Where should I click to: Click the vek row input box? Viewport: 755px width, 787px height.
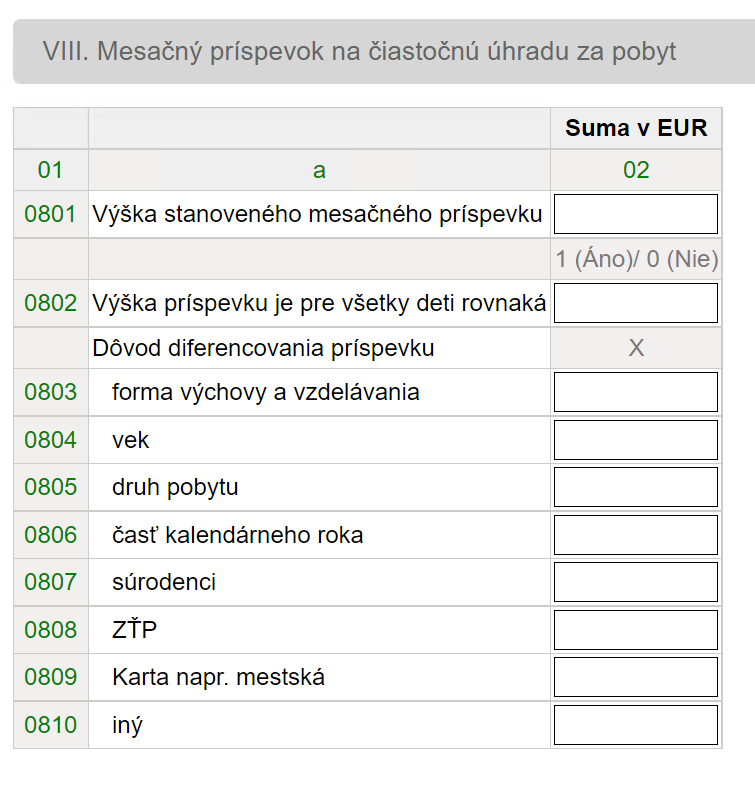click(636, 440)
